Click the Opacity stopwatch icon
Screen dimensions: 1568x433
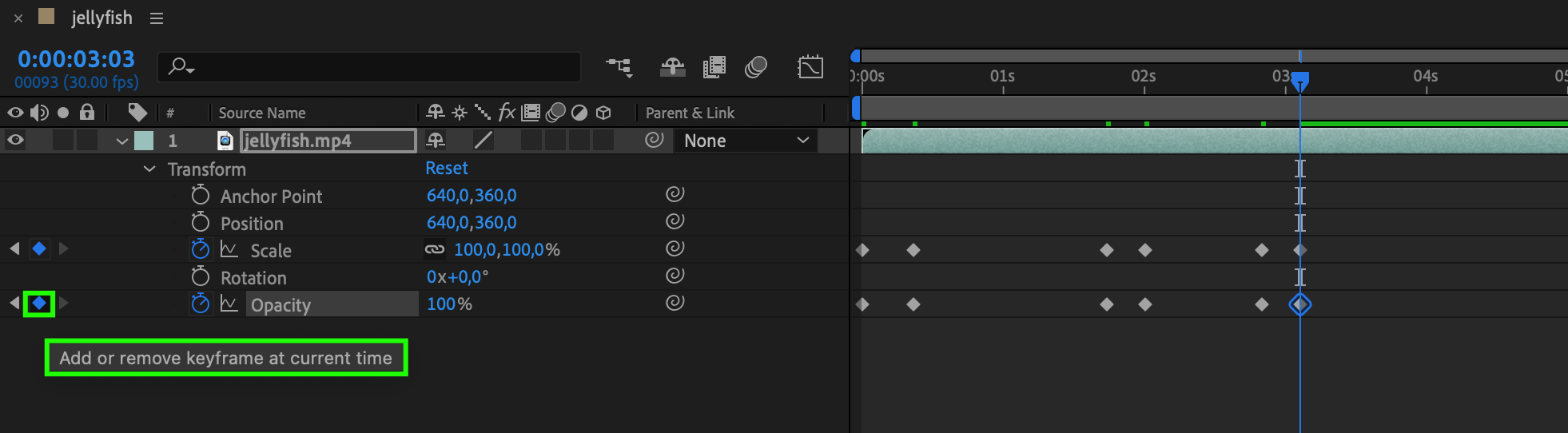(201, 304)
